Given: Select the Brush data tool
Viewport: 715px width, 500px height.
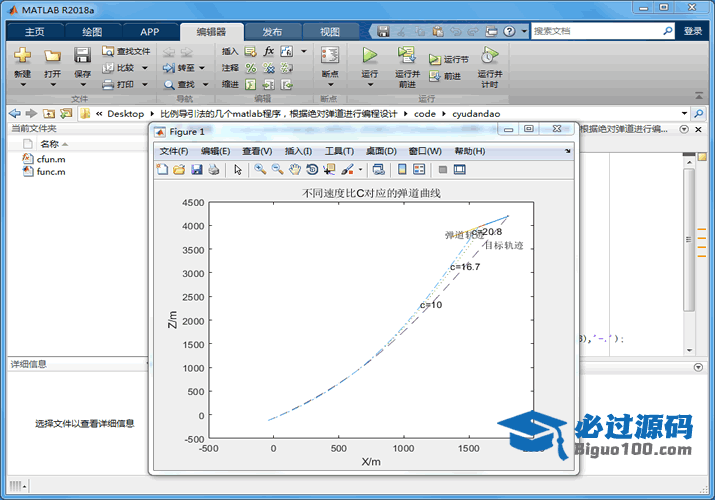Looking at the screenshot, I should (x=347, y=170).
